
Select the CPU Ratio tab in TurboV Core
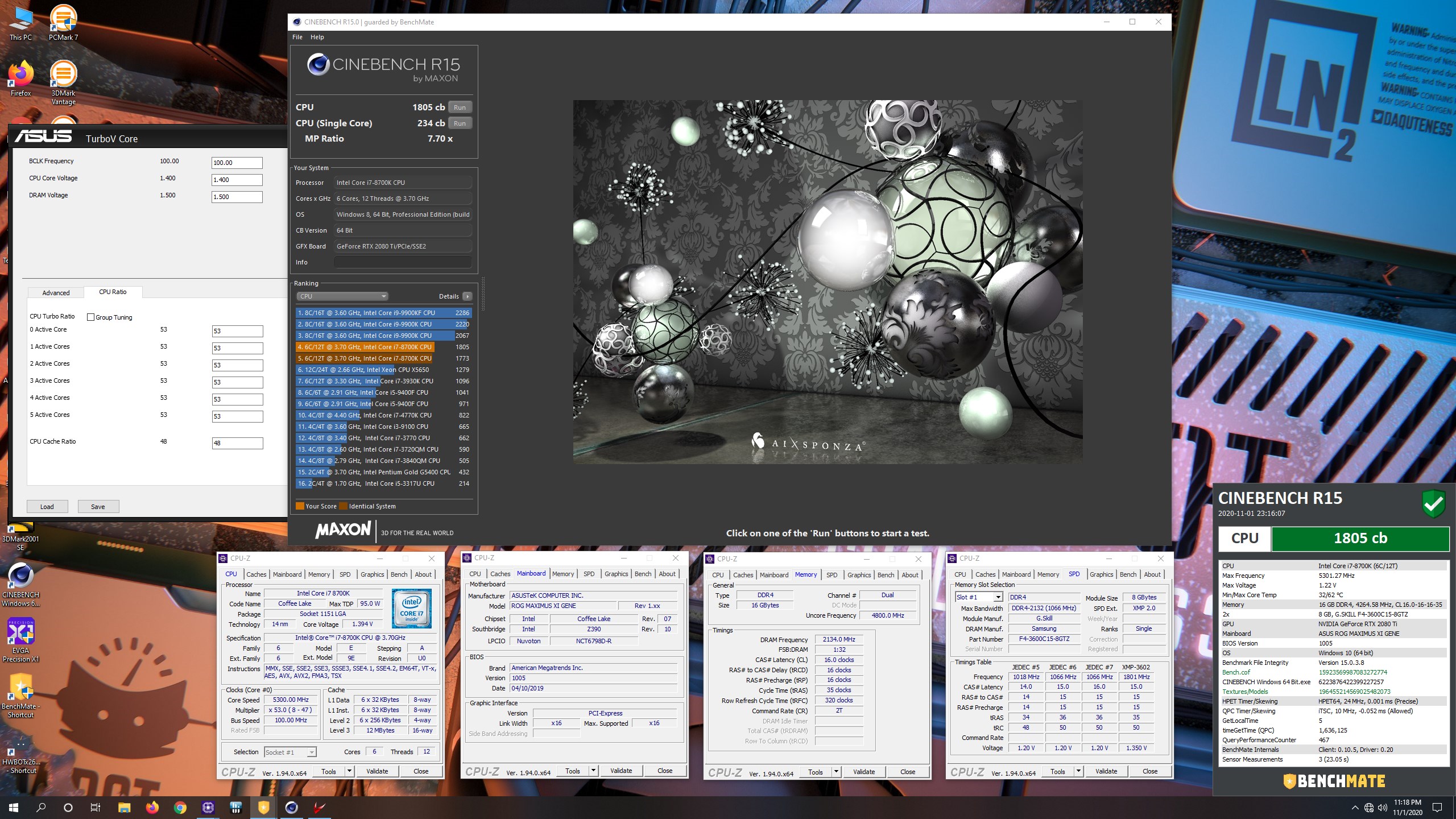pyautogui.click(x=113, y=292)
